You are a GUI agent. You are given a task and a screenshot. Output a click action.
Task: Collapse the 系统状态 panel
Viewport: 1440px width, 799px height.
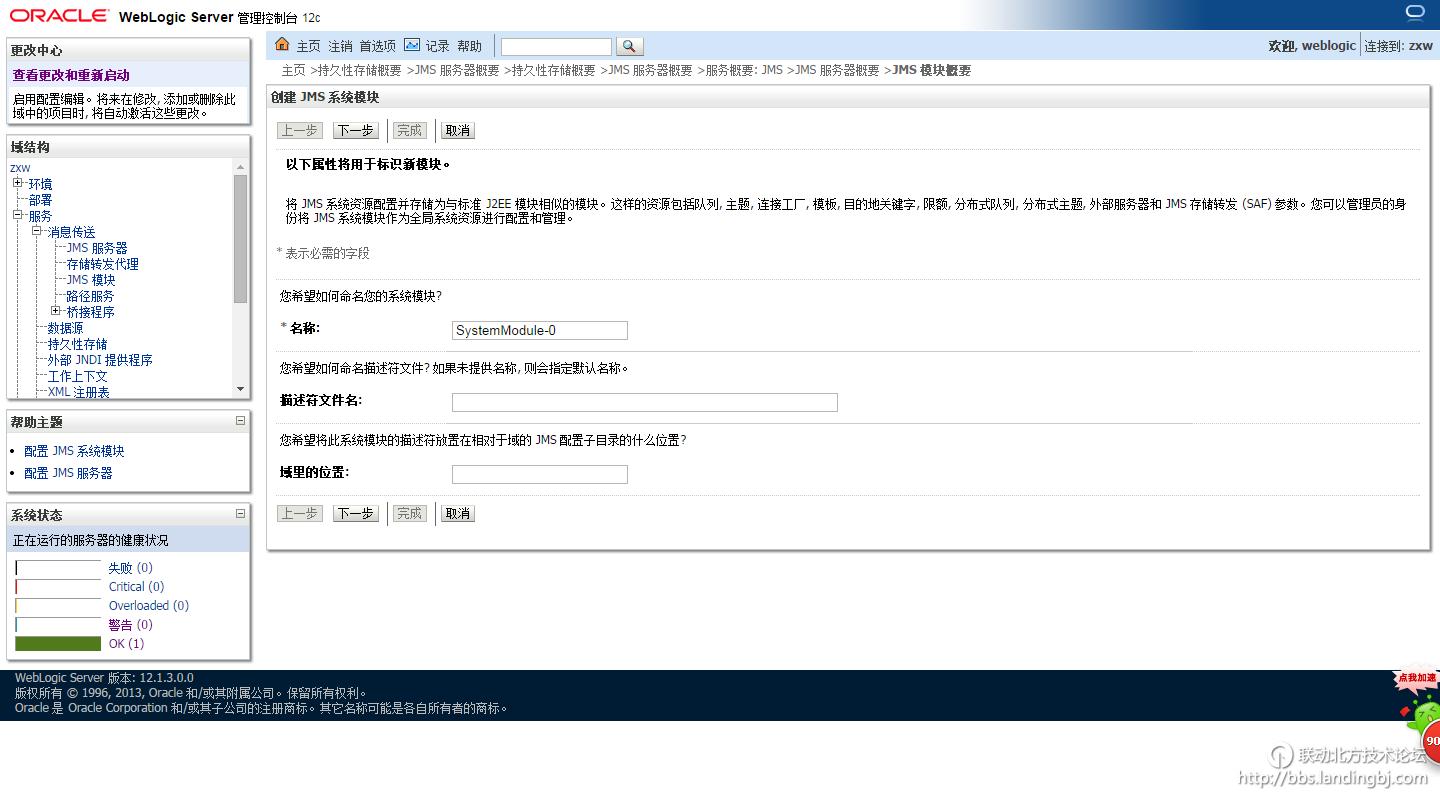coord(239,514)
